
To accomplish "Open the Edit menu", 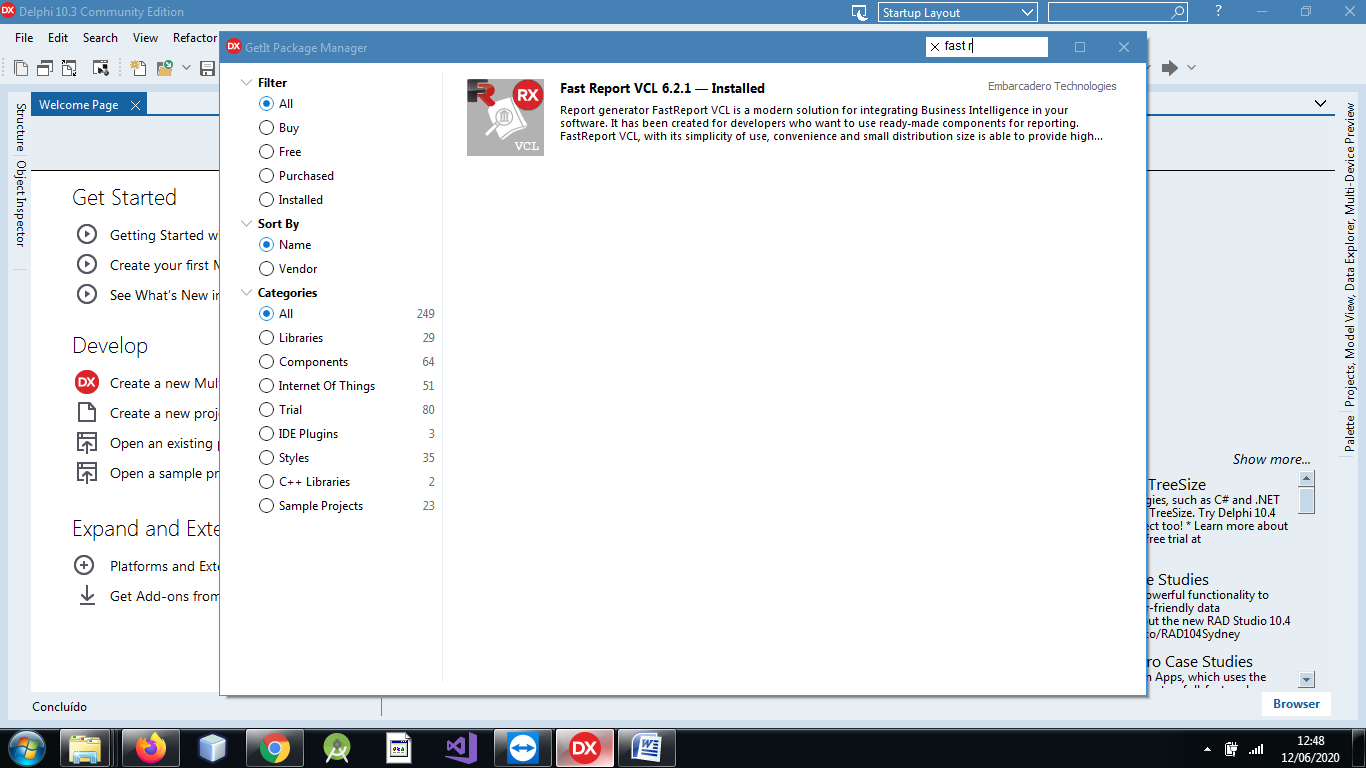I will pos(58,37).
